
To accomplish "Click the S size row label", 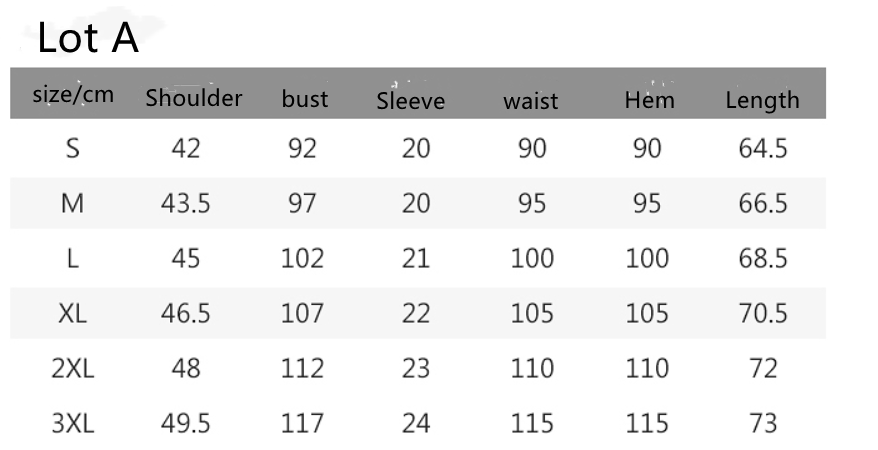I will (x=73, y=149).
